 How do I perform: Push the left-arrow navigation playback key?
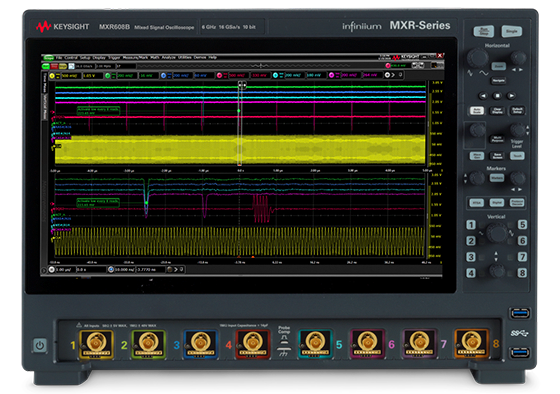[483, 95]
